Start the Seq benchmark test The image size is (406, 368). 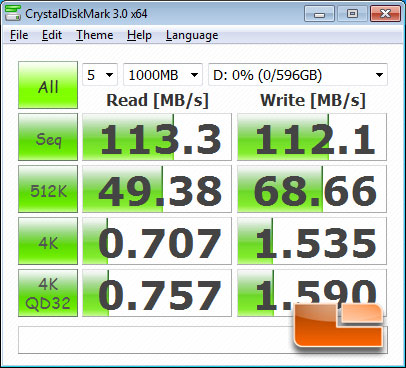click(48, 137)
